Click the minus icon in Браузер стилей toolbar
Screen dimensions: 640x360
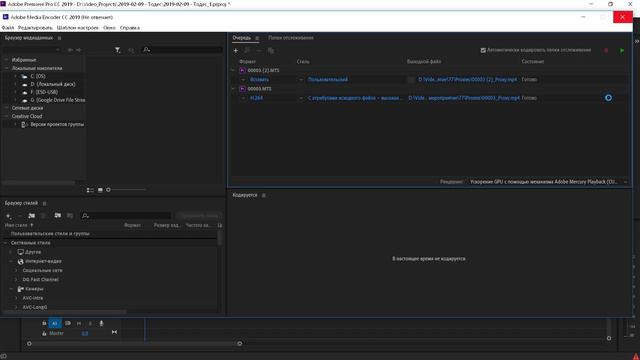(x=20, y=216)
